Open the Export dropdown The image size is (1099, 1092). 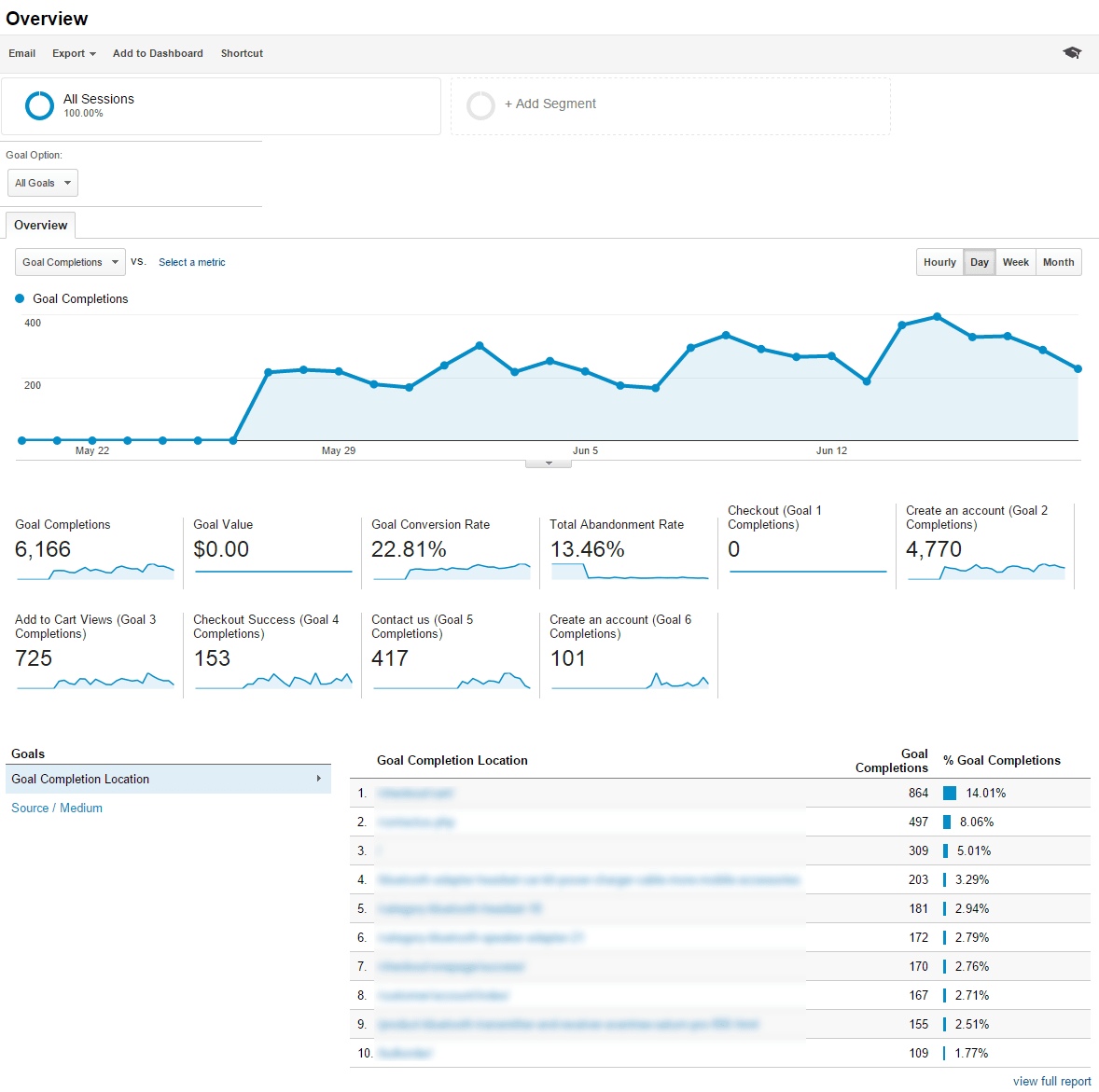[74, 53]
